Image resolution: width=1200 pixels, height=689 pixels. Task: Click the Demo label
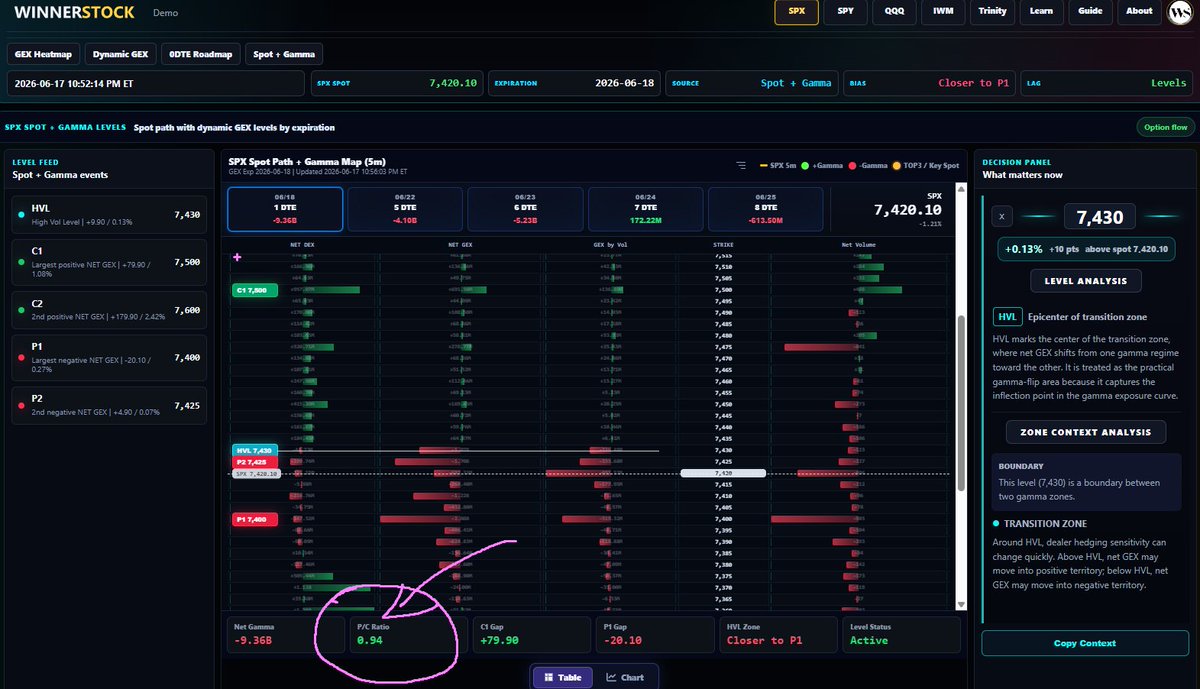(166, 13)
